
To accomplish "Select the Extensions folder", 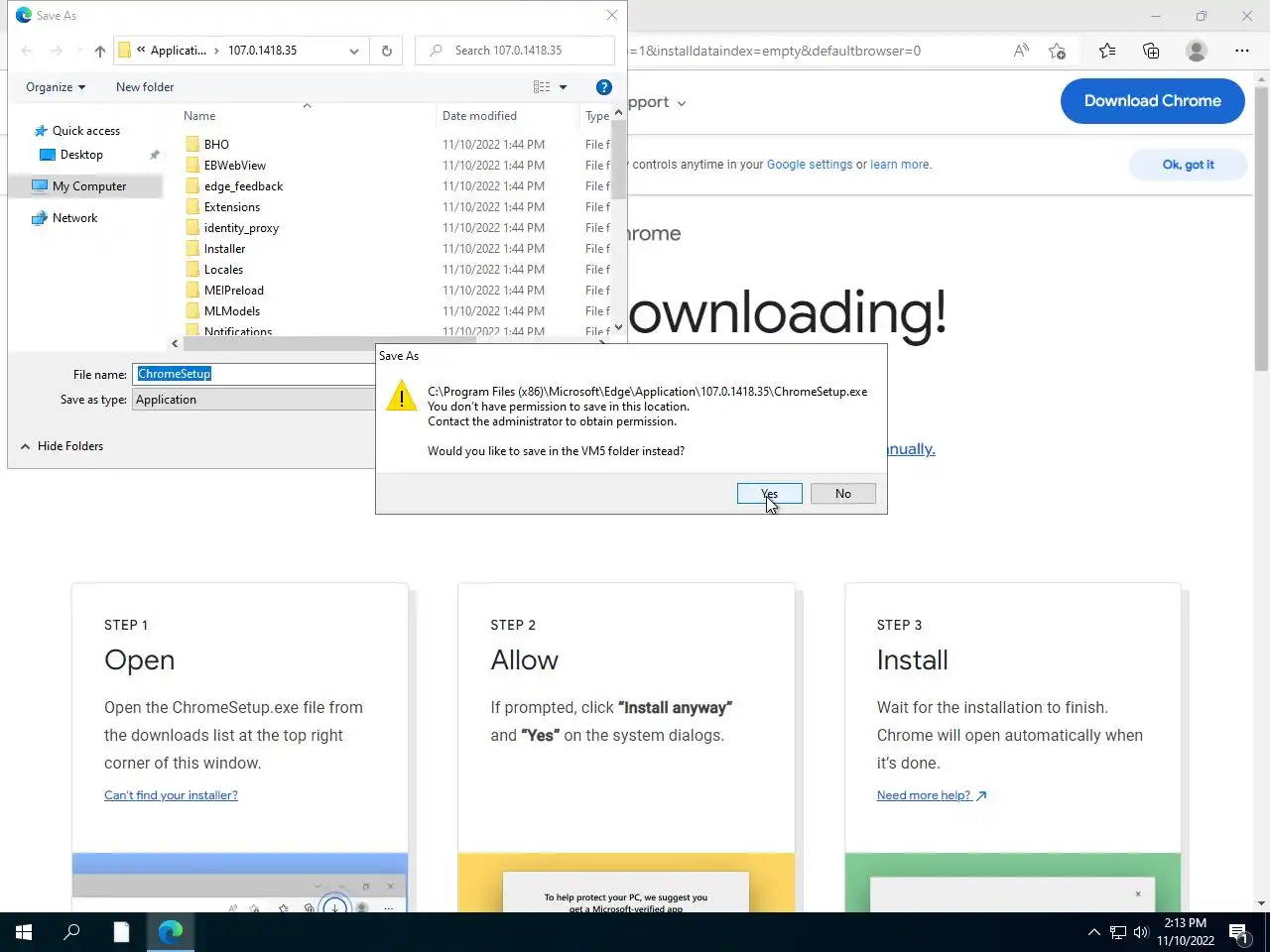I will point(232,207).
